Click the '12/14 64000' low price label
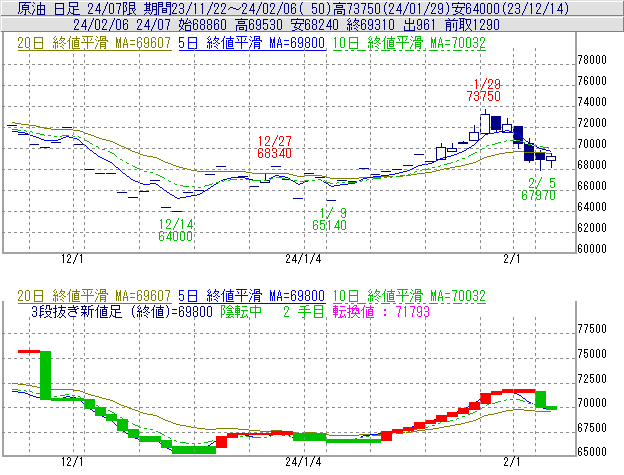 point(176,230)
